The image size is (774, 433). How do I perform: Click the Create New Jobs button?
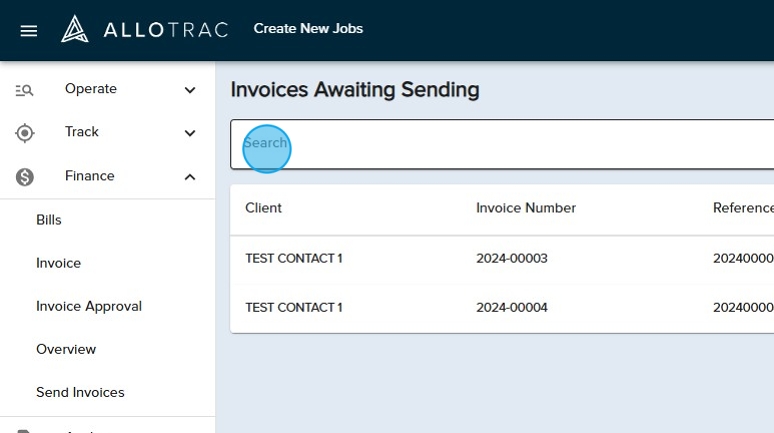point(308,29)
